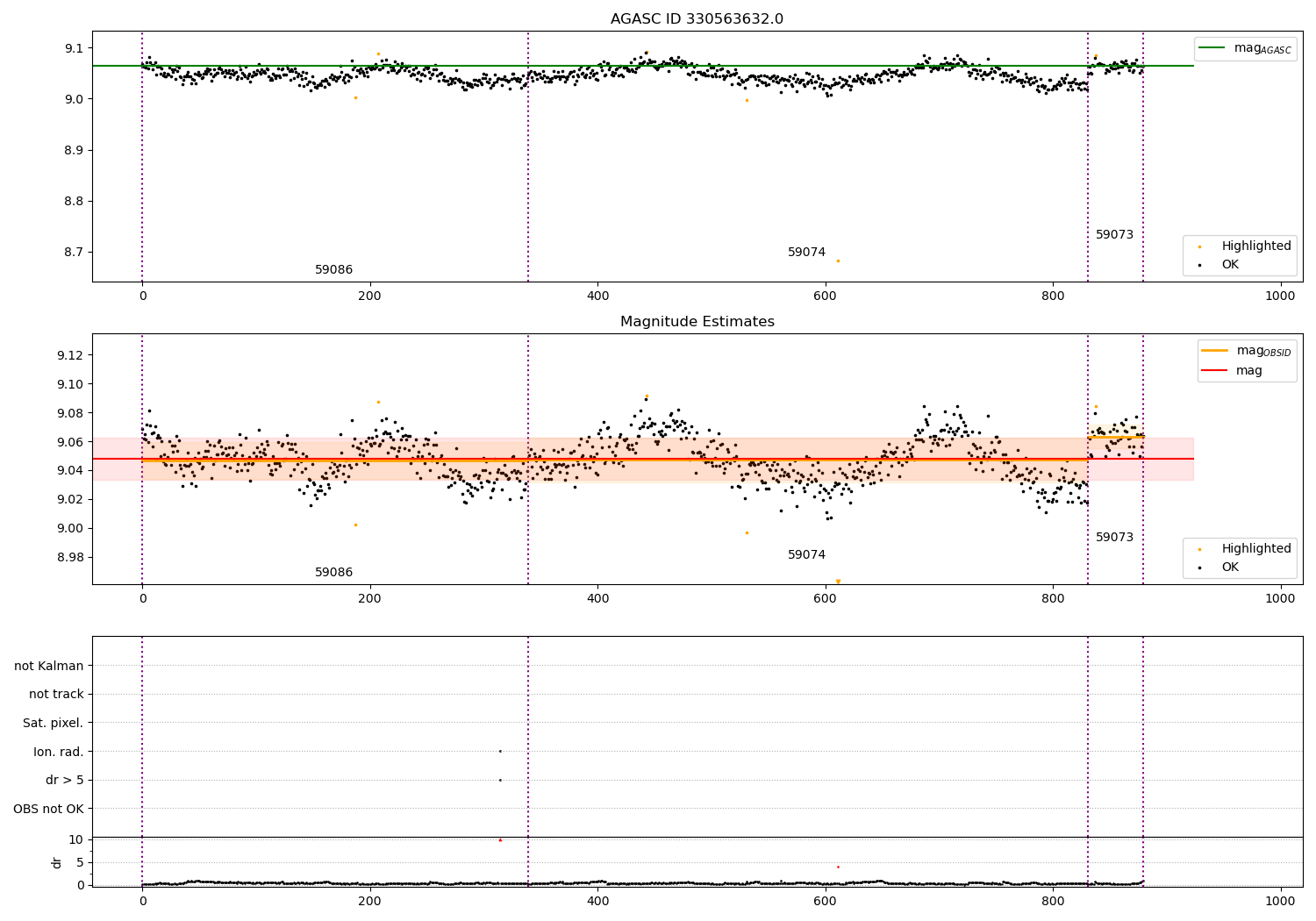
Task: Click the orange outlier point near 8.68 magnitude
Action: point(838,261)
